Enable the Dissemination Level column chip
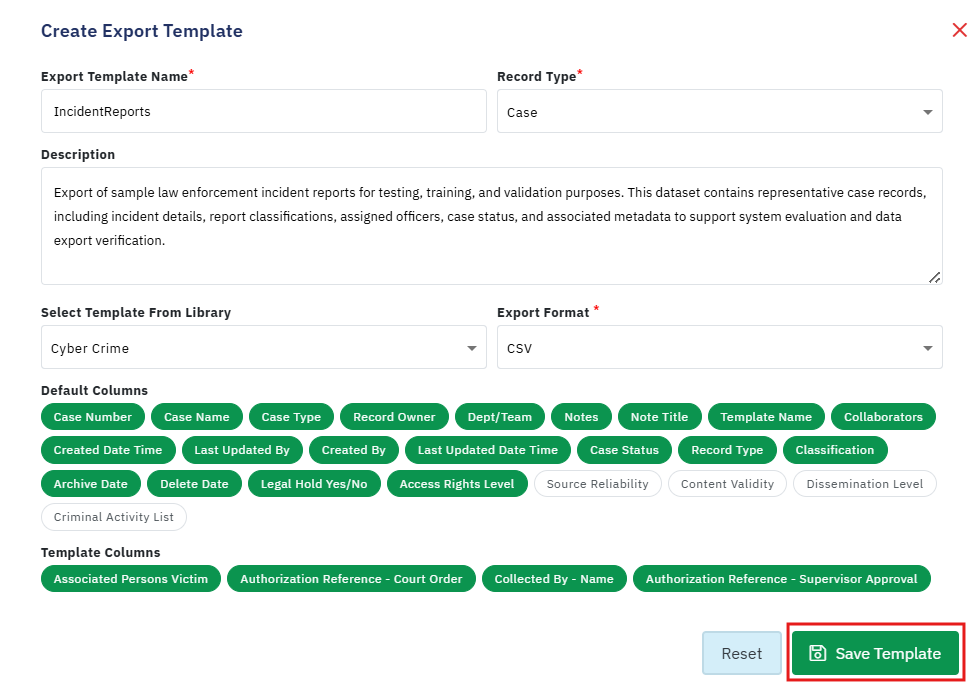Viewport: 976px width, 700px height. (865, 483)
